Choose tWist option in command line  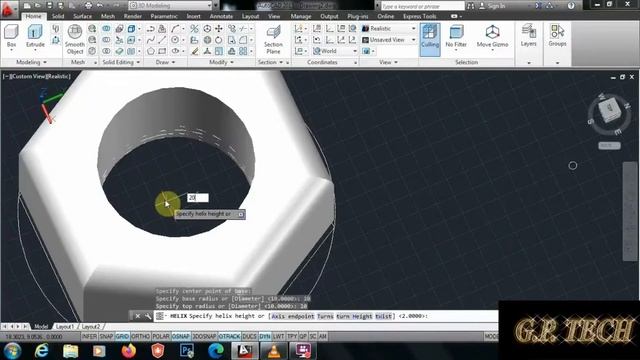383,316
